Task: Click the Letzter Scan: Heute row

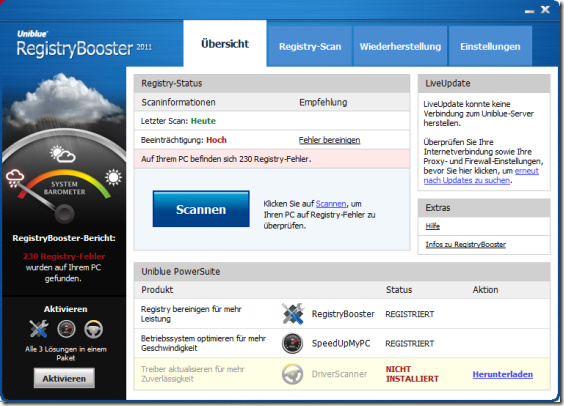Action: (x=272, y=121)
